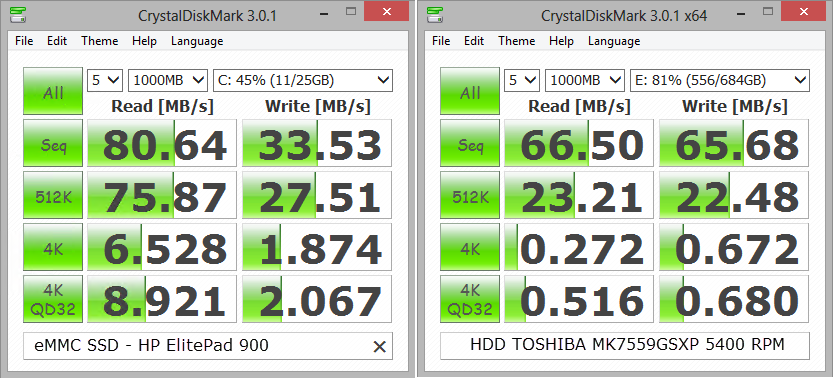Image resolution: width=833 pixels, height=378 pixels.
Task: Click Seq read value 80.64
Action: pos(162,143)
